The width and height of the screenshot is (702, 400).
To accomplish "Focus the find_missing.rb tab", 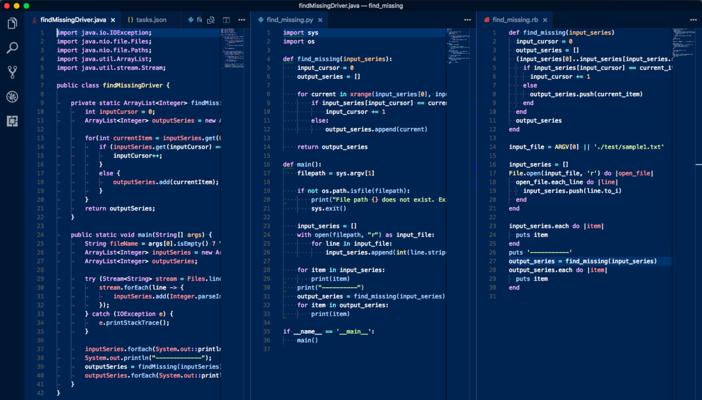I will (x=514, y=20).
